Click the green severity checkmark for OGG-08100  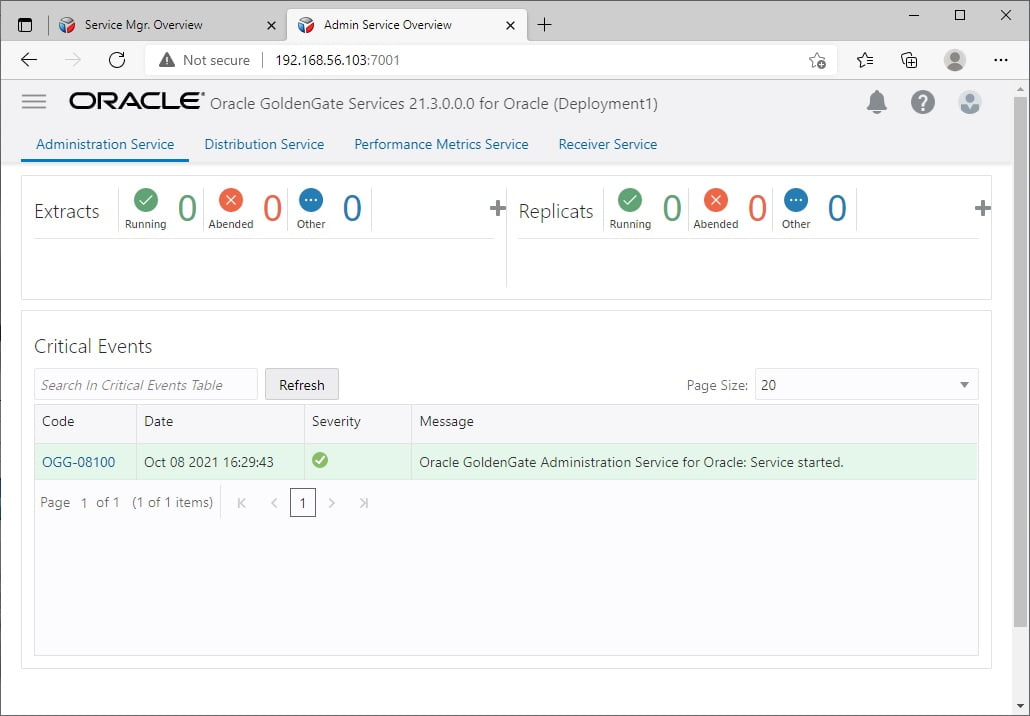(x=320, y=460)
